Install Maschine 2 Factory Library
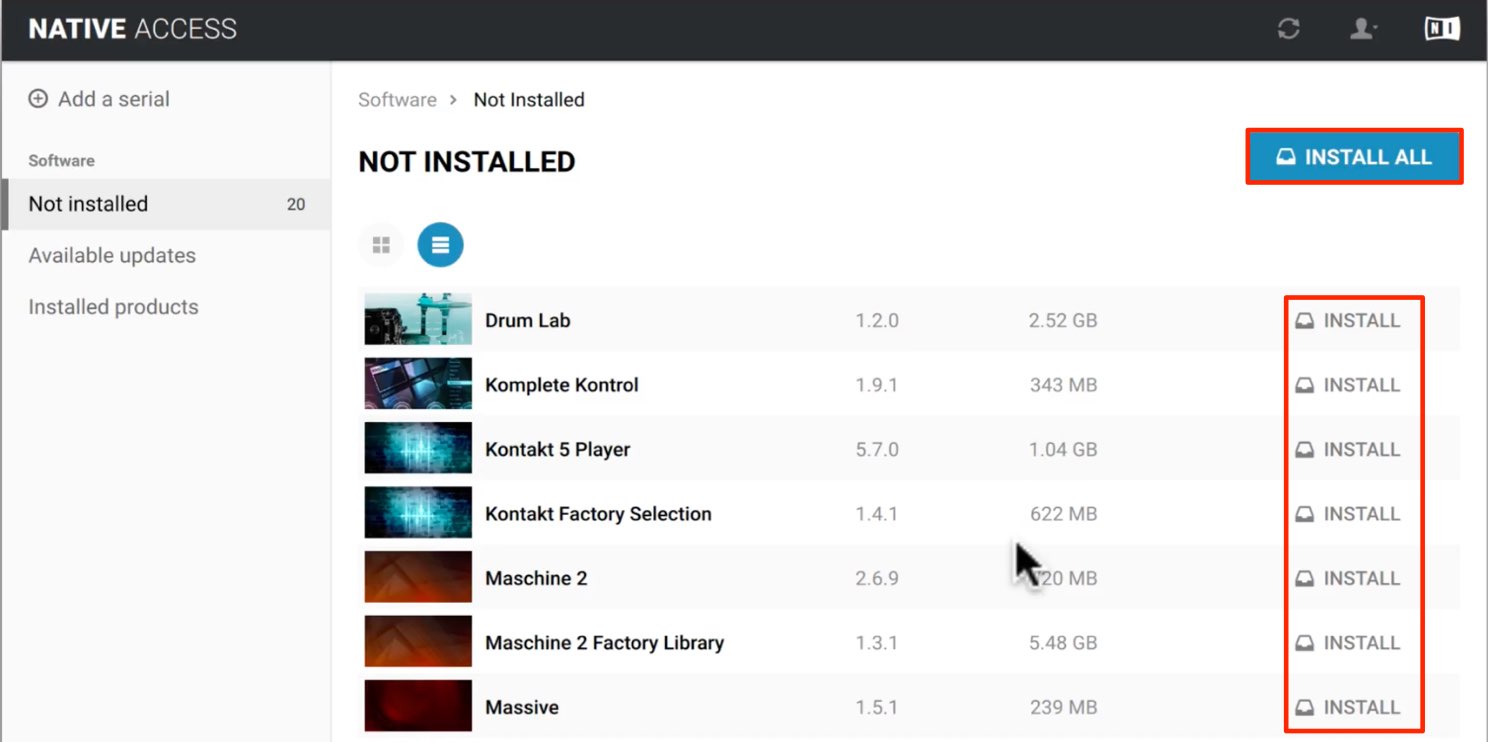 pos(1348,643)
